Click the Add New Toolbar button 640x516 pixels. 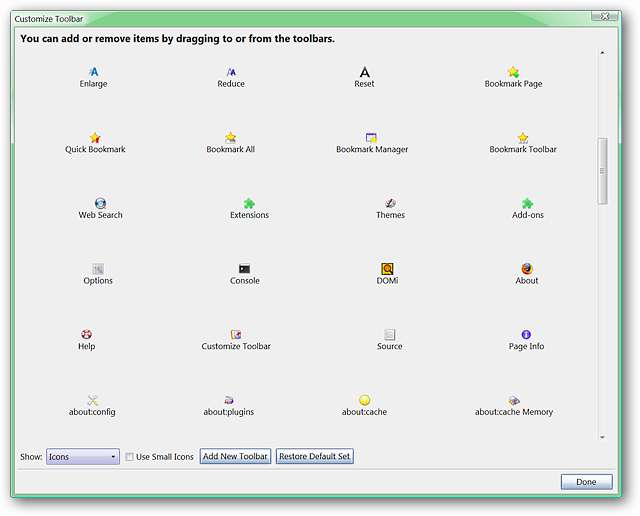tap(235, 456)
